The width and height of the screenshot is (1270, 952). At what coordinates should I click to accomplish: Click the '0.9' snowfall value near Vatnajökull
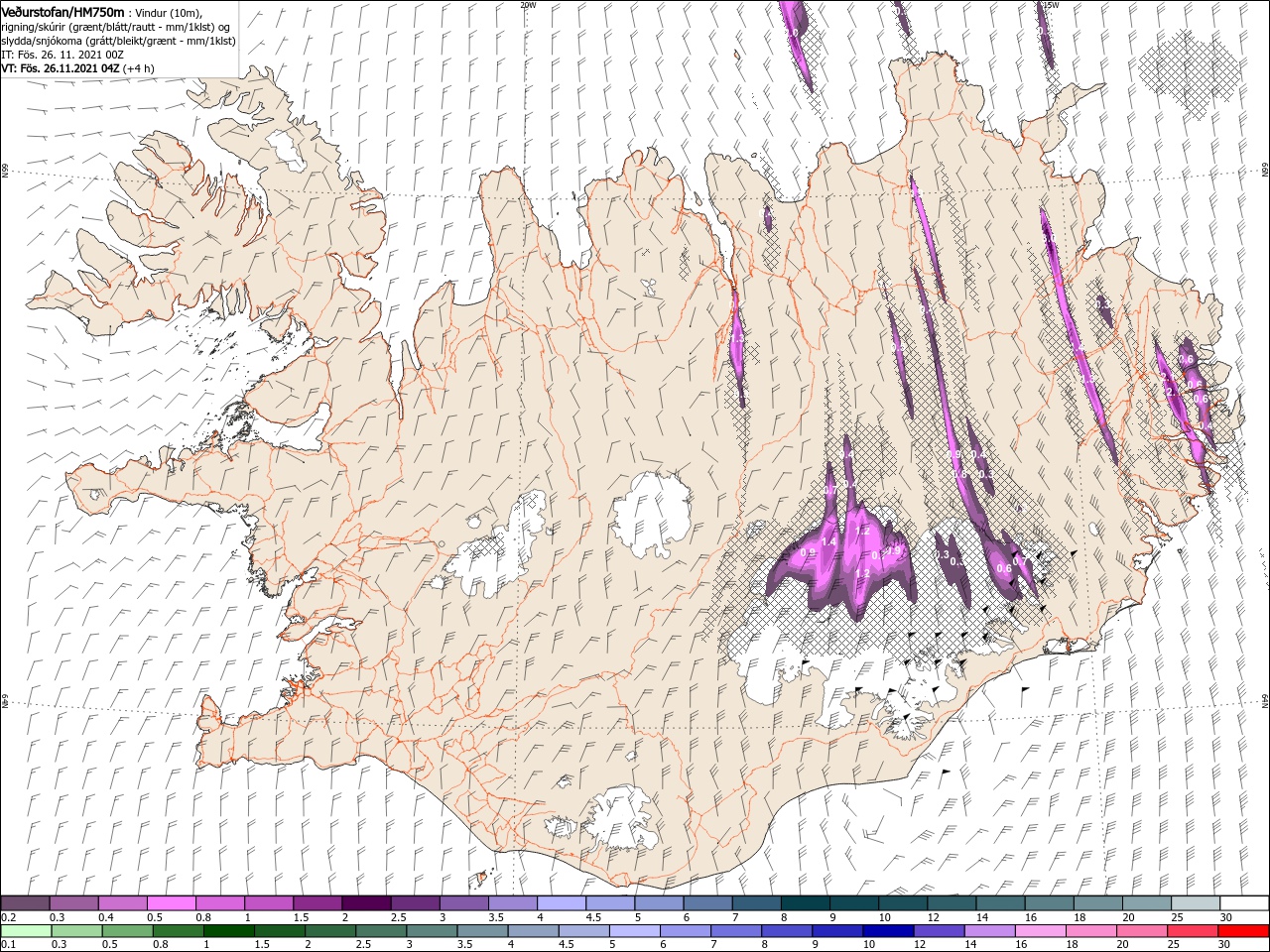point(808,552)
